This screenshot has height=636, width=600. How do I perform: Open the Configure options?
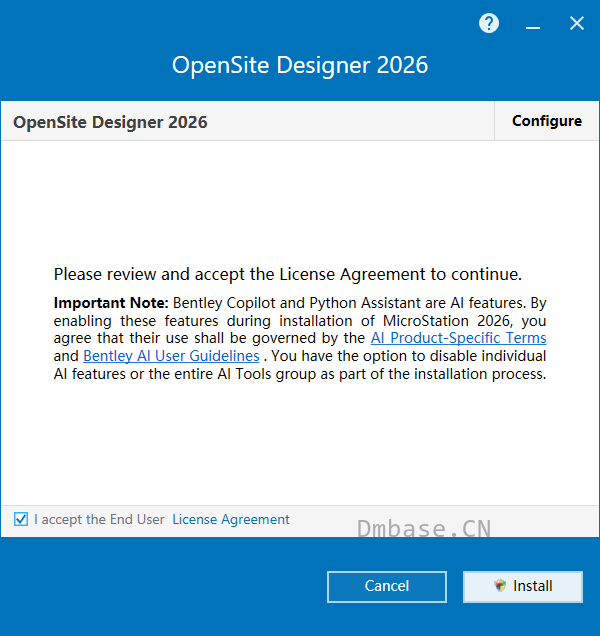pyautogui.click(x=547, y=121)
